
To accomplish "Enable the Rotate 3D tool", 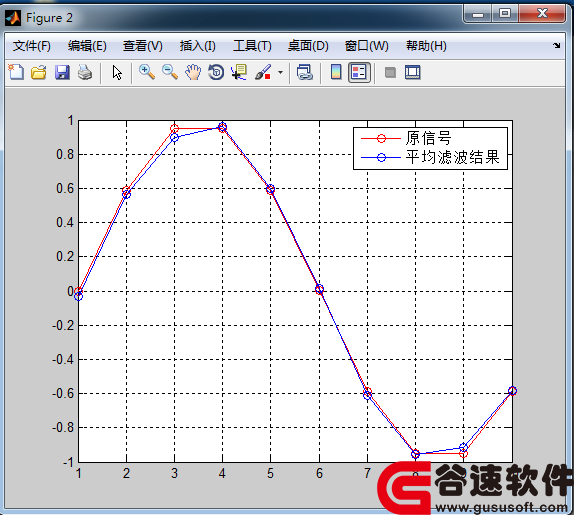I will pyautogui.click(x=216, y=72).
